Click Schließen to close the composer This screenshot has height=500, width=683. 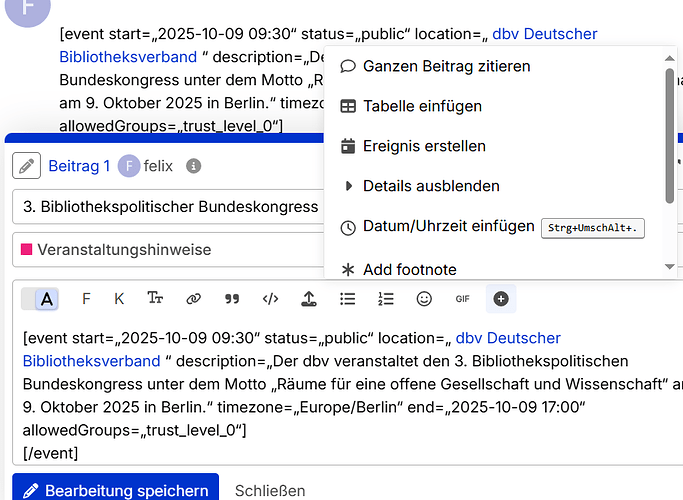tap(270, 491)
